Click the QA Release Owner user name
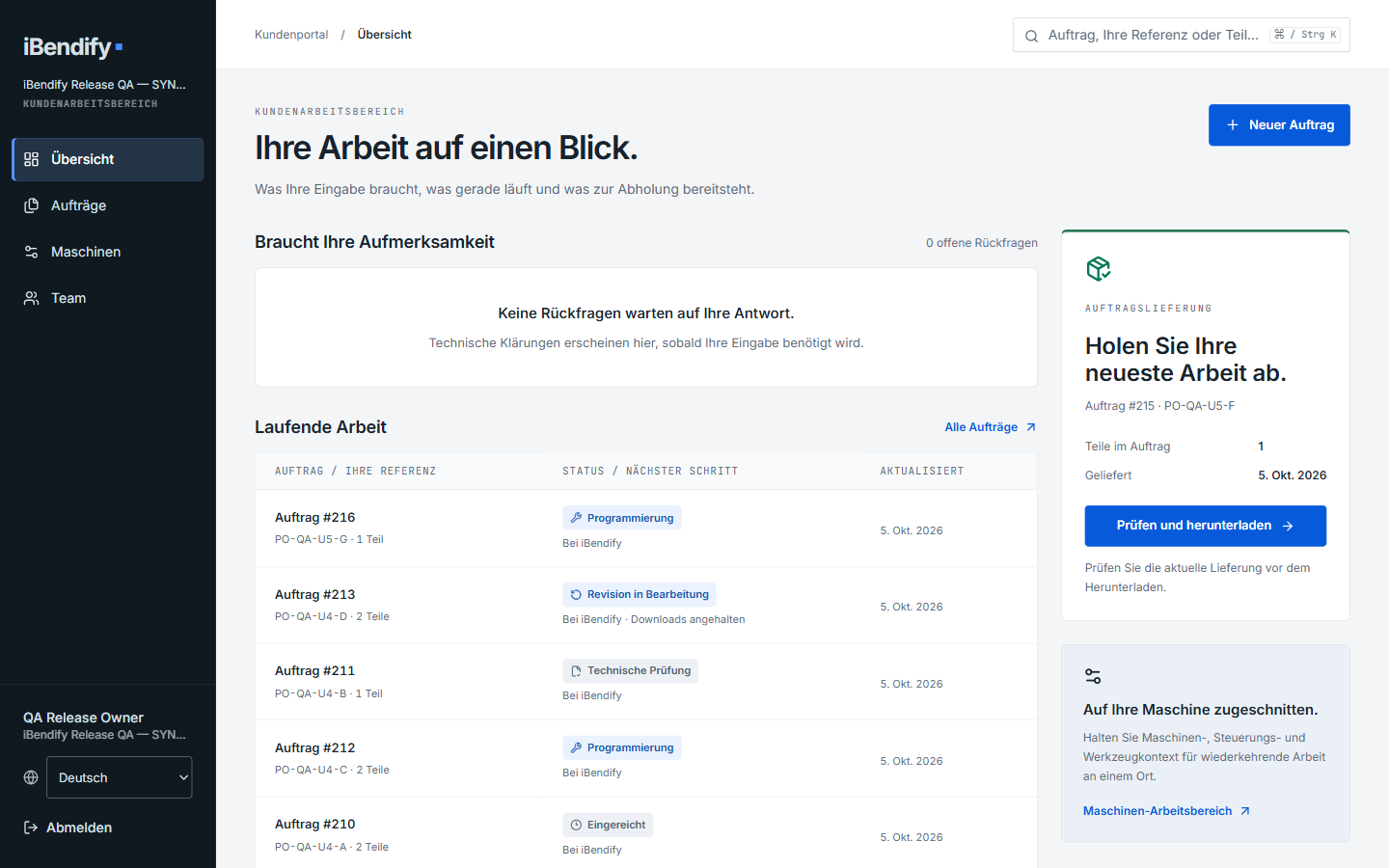This screenshot has height=868, width=1389. (x=83, y=718)
